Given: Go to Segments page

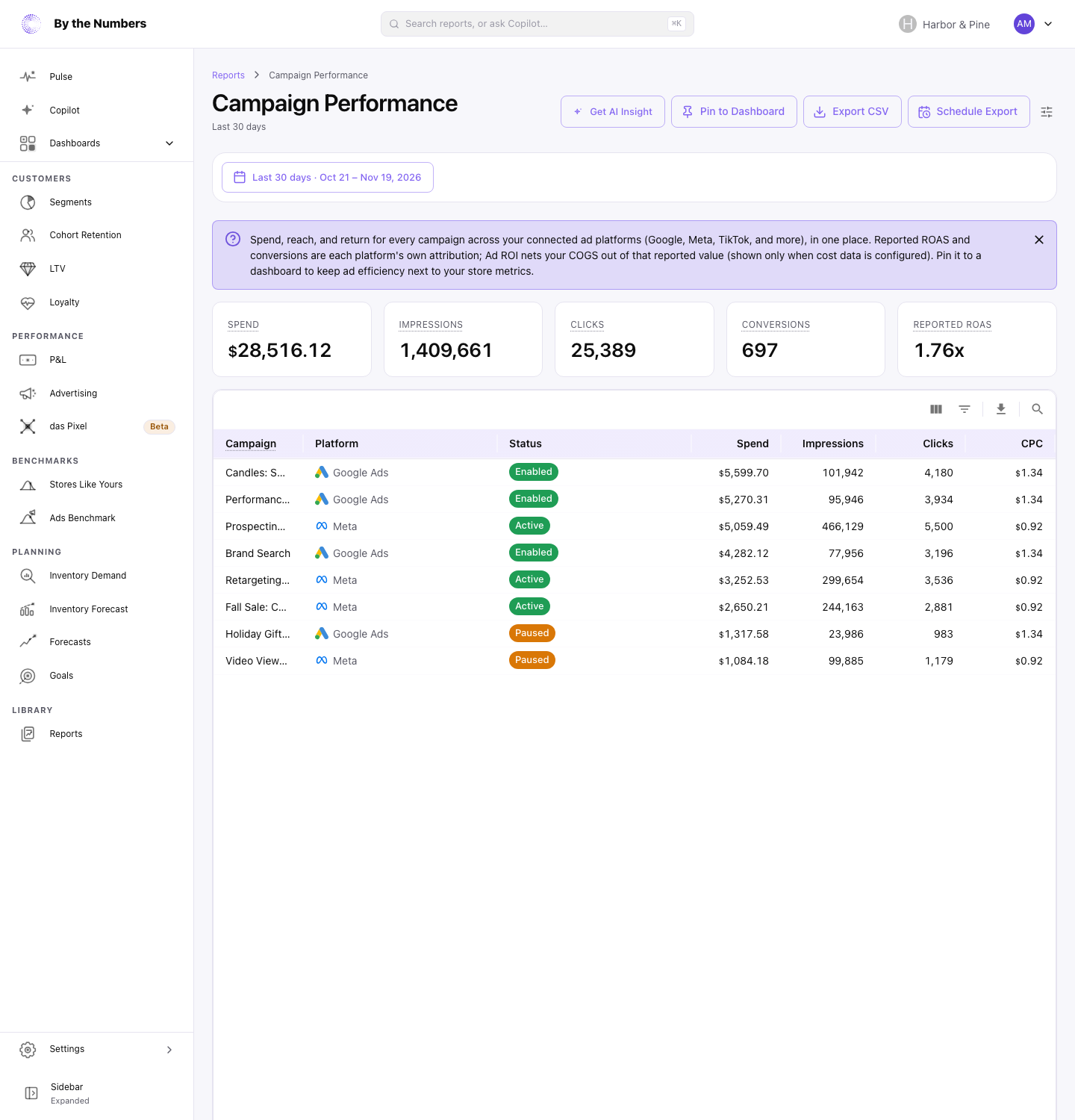Looking at the screenshot, I should 97,202.
